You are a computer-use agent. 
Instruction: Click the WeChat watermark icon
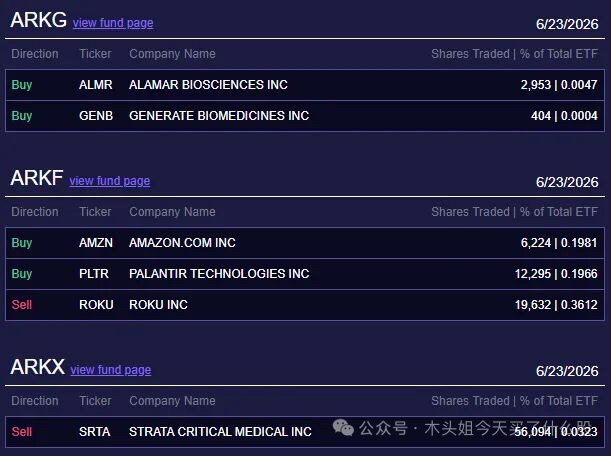(x=343, y=428)
